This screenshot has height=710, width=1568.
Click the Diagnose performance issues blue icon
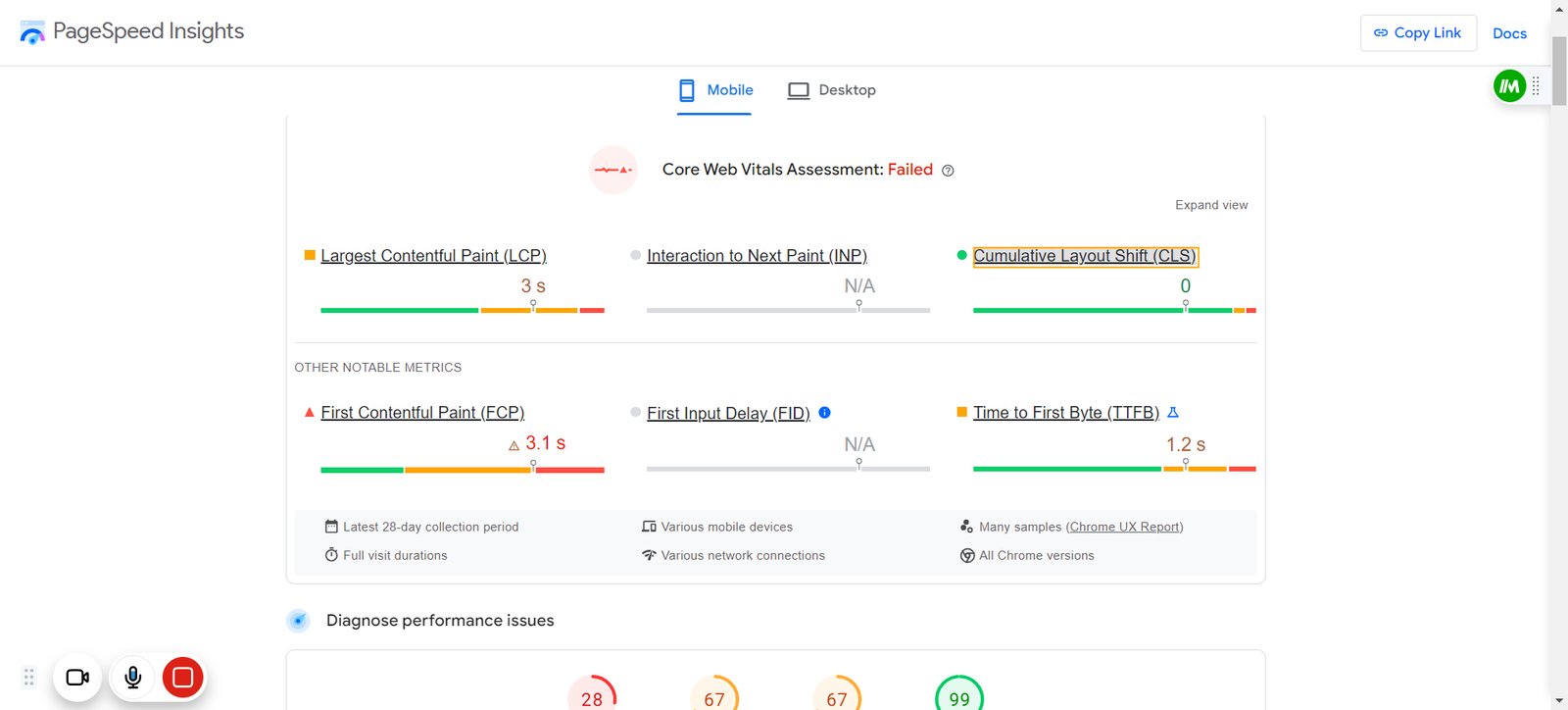tap(298, 621)
